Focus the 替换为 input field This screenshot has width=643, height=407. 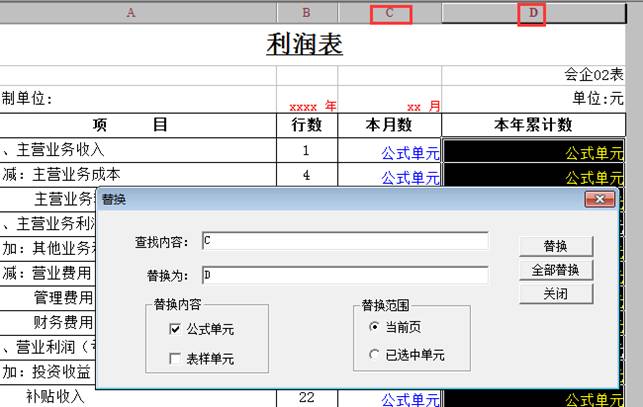click(x=344, y=274)
